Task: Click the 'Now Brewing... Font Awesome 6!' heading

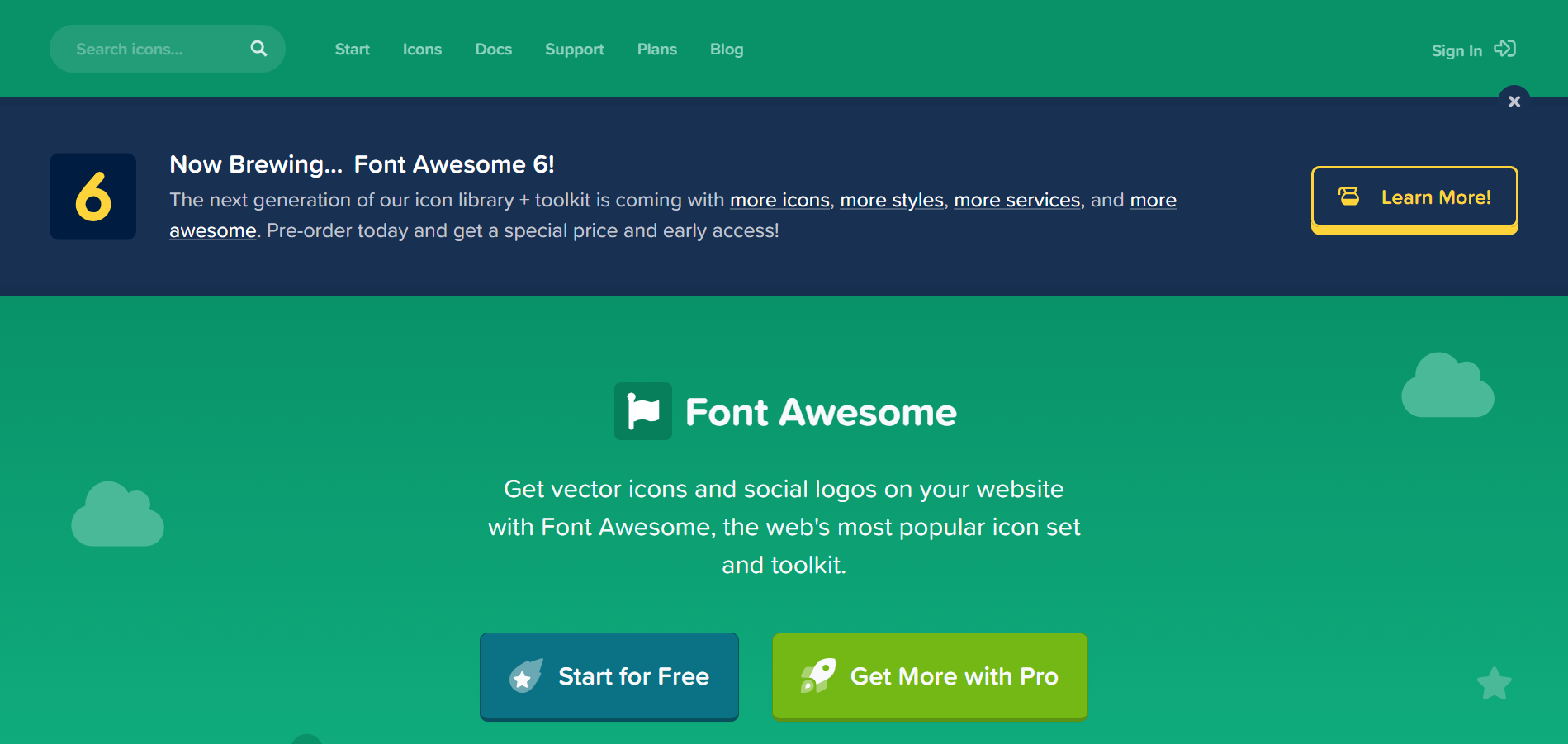Action: [362, 164]
